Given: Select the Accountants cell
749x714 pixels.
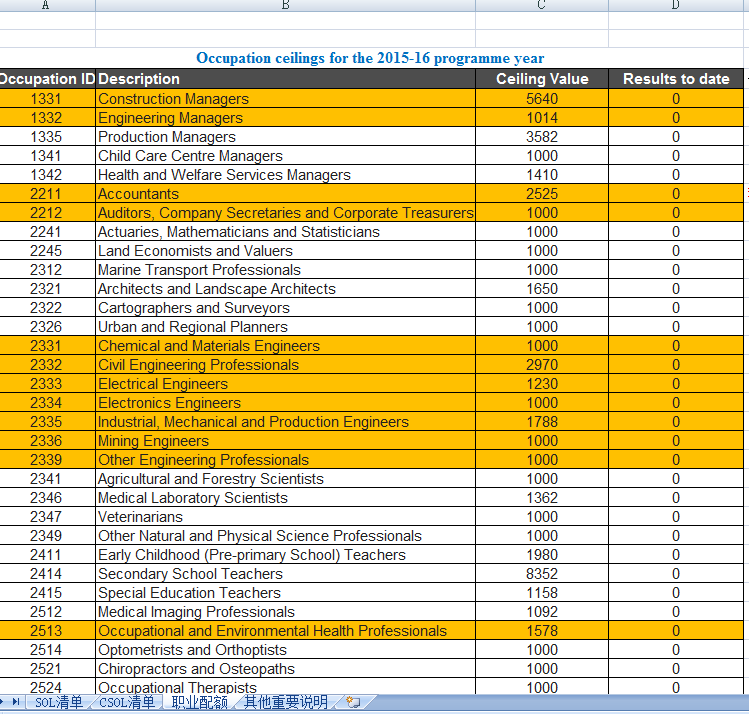Looking at the screenshot, I should [285, 194].
